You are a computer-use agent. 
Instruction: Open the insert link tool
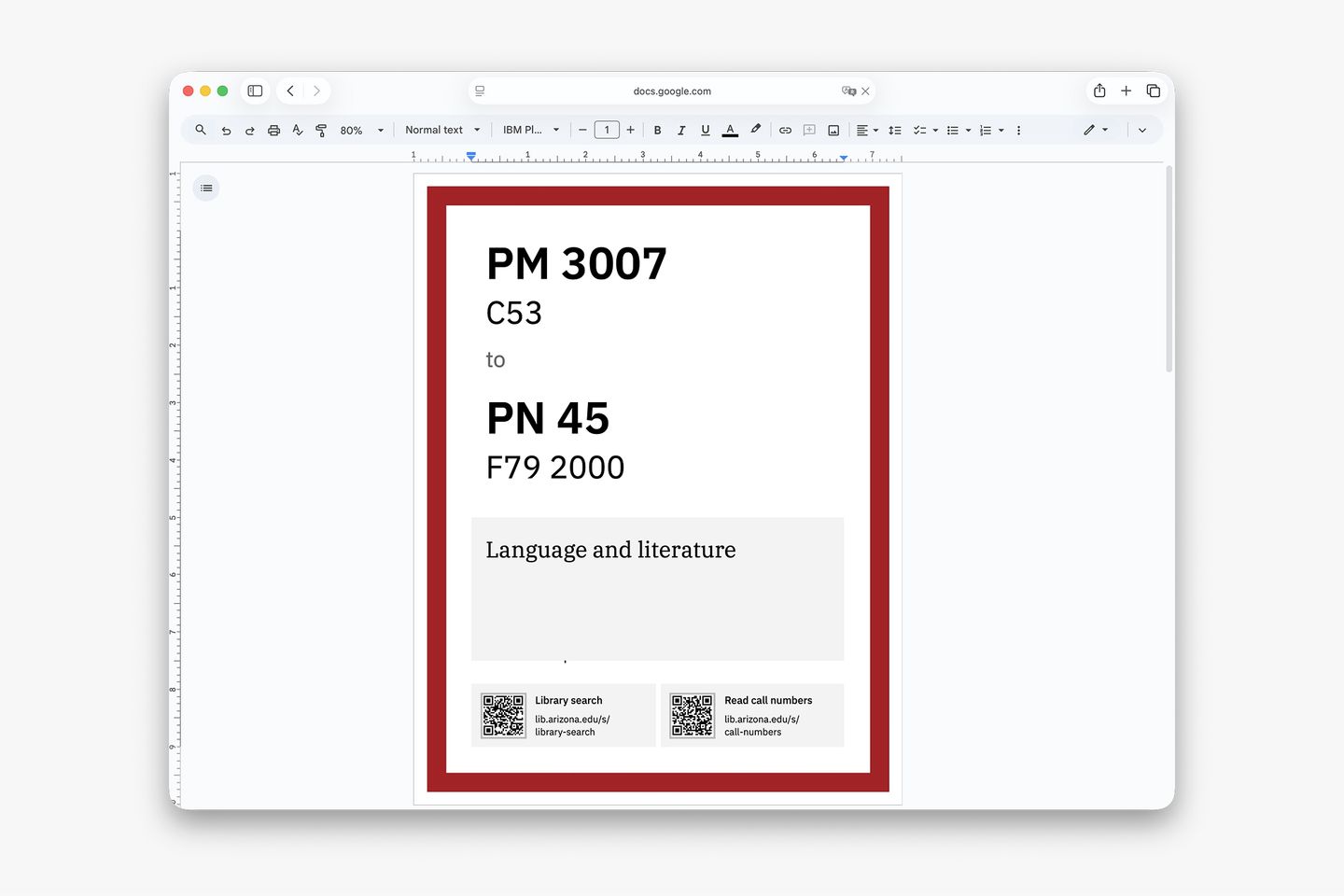785,131
